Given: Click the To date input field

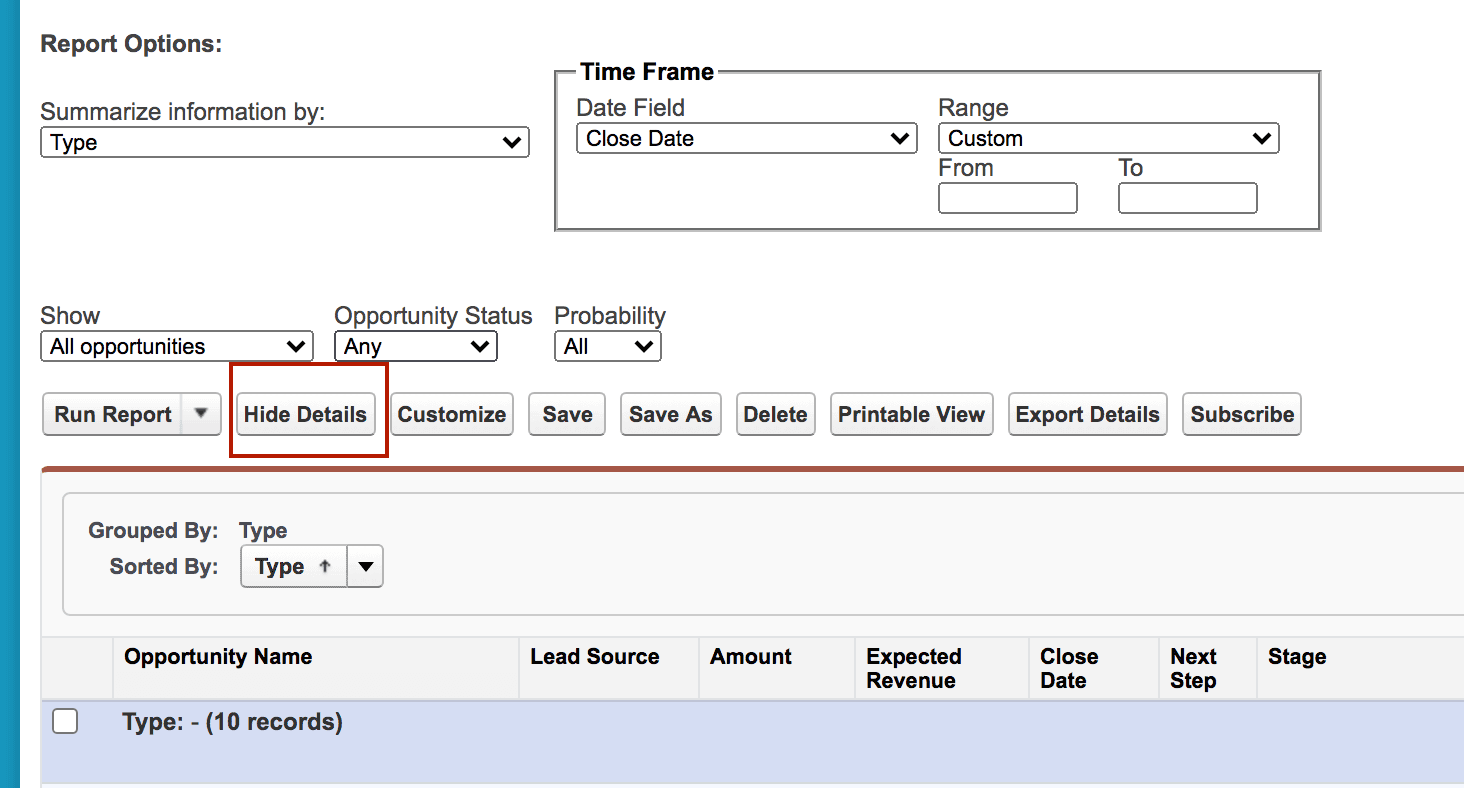Looking at the screenshot, I should [x=1187, y=198].
